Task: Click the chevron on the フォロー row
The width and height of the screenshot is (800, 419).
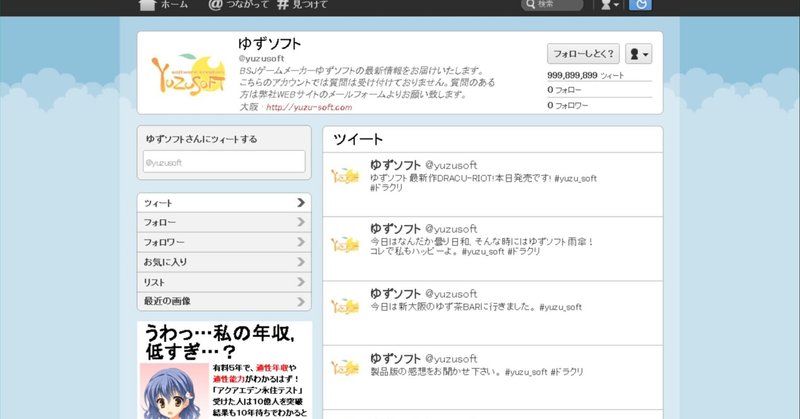Action: 301,222
